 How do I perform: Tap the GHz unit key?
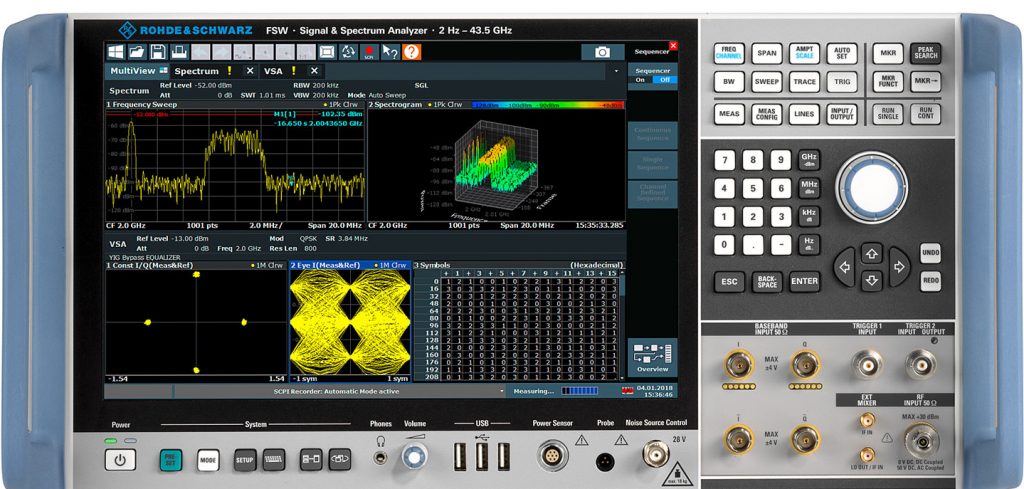point(809,160)
